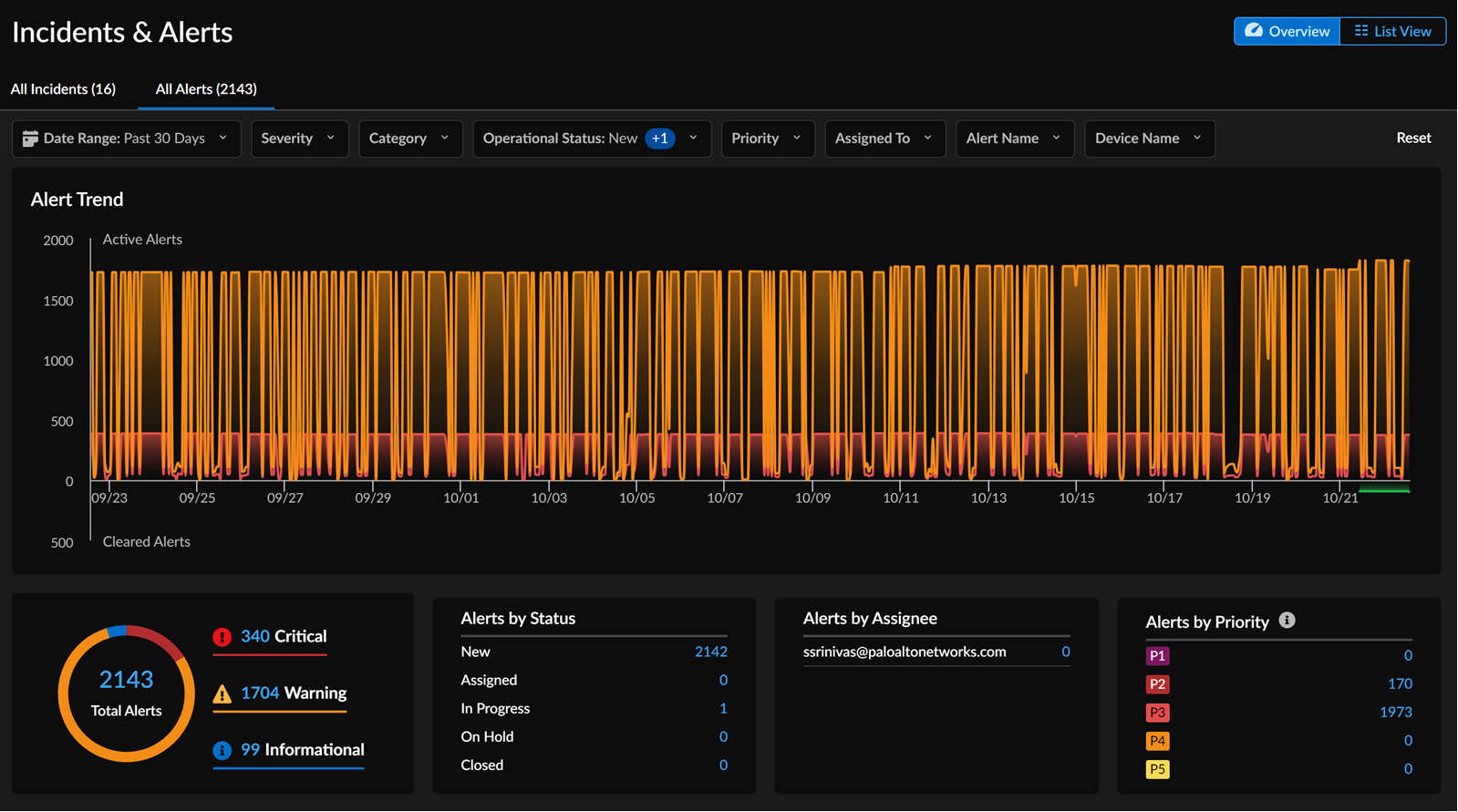Switch to Overview display mode
Image resolution: width=1458 pixels, height=812 pixels.
pyautogui.click(x=1287, y=31)
